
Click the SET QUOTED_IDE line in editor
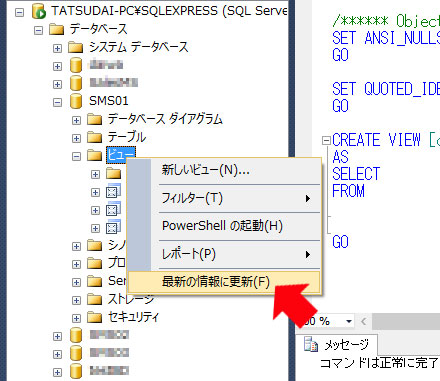(386, 89)
